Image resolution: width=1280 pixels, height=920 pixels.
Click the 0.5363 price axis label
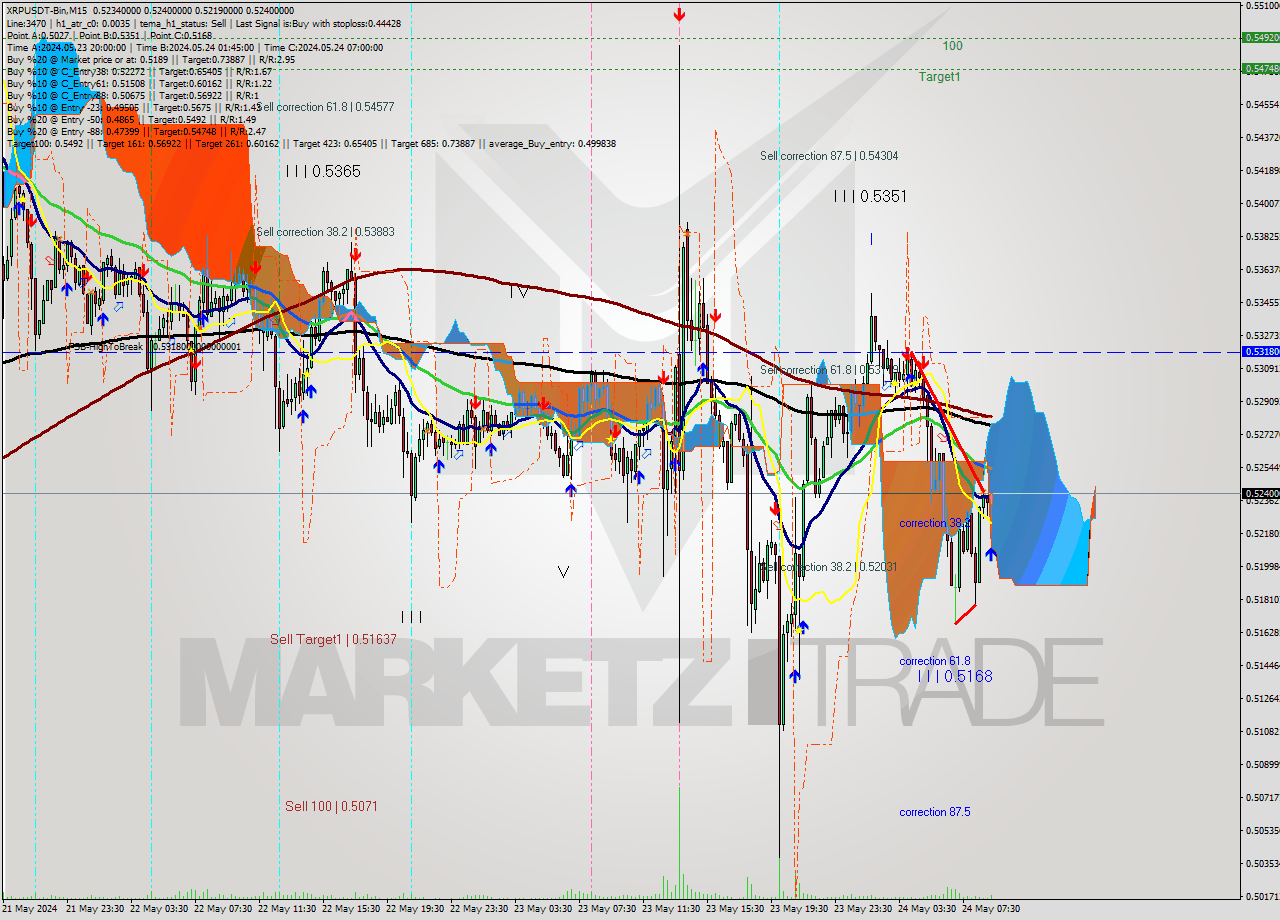1262,269
